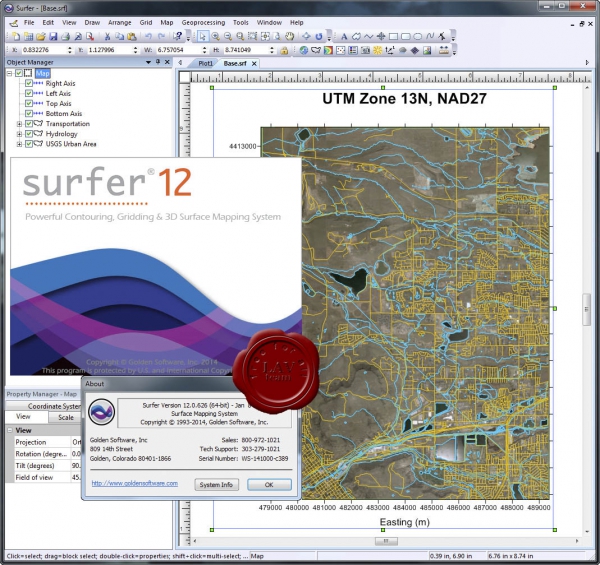This screenshot has height=565, width=600.
Task: Click the Open file folder icon
Action: 41,36
